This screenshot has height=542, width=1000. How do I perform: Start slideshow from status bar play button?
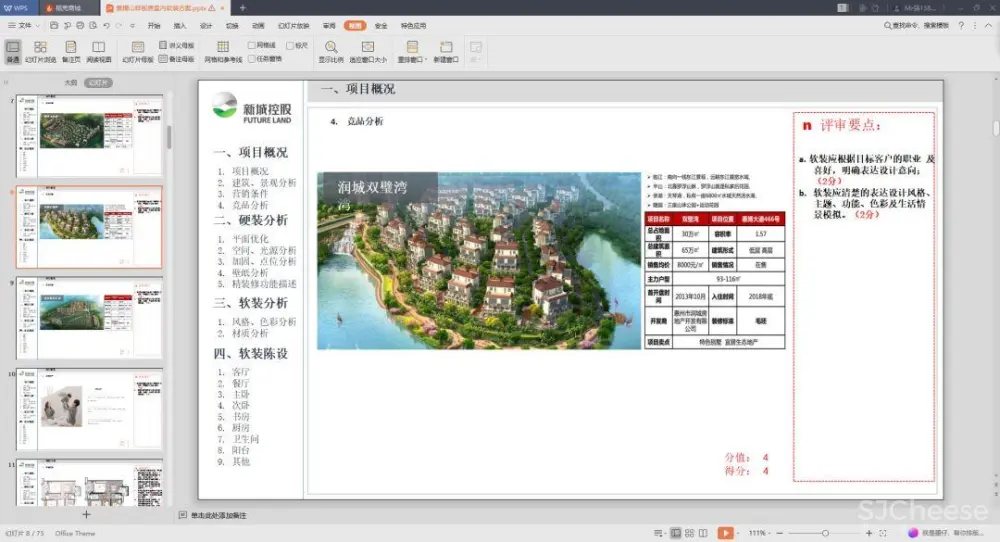click(726, 533)
